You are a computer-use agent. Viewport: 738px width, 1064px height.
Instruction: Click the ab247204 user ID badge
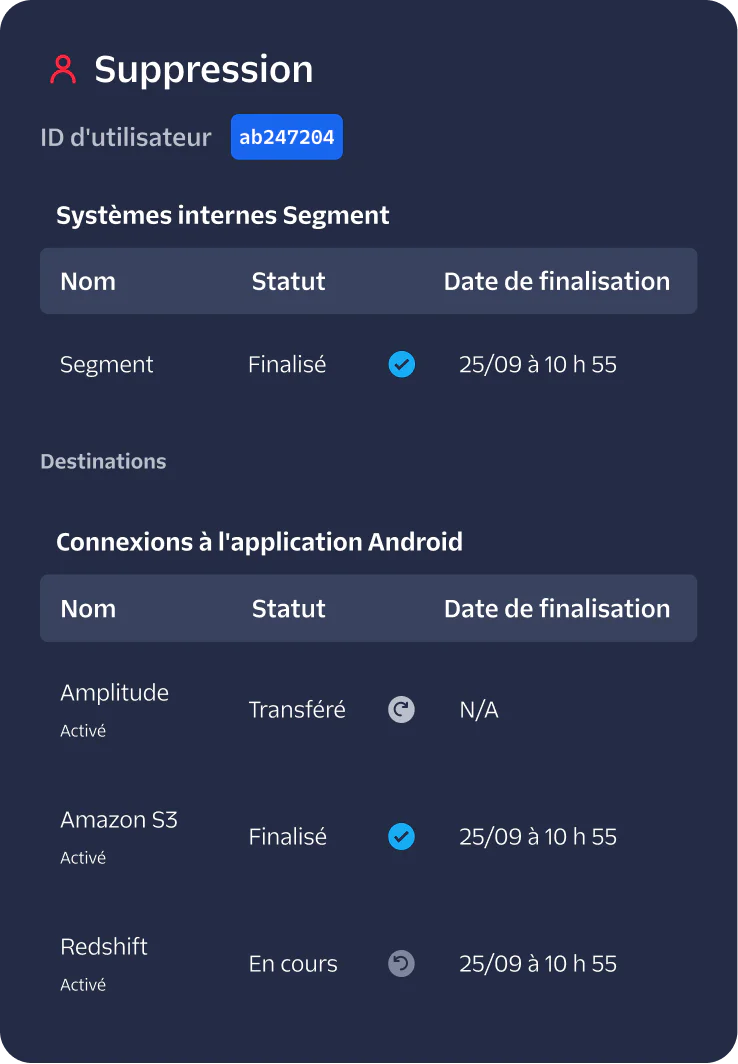[286, 137]
